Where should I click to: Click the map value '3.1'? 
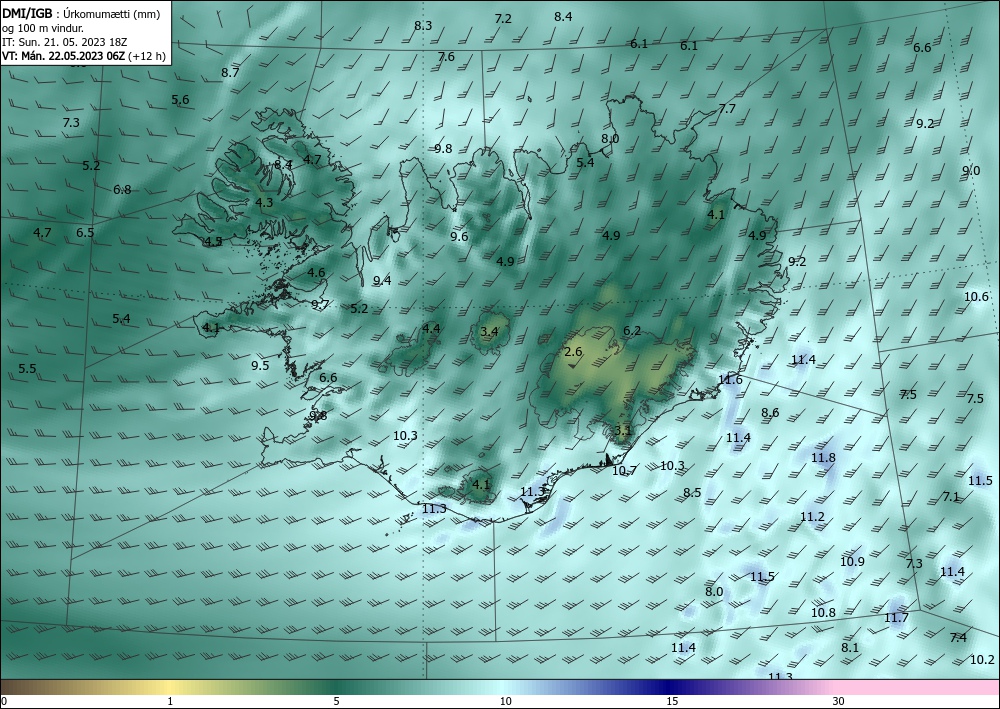coord(622,430)
